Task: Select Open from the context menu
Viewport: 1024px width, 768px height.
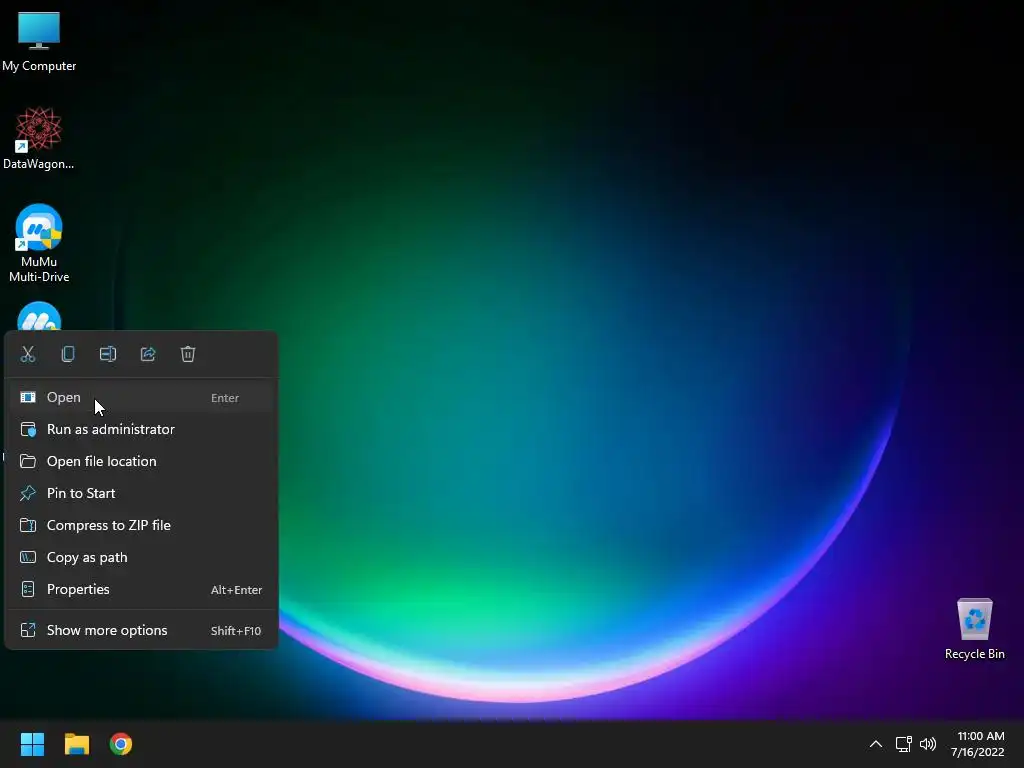Action: [x=141, y=397]
